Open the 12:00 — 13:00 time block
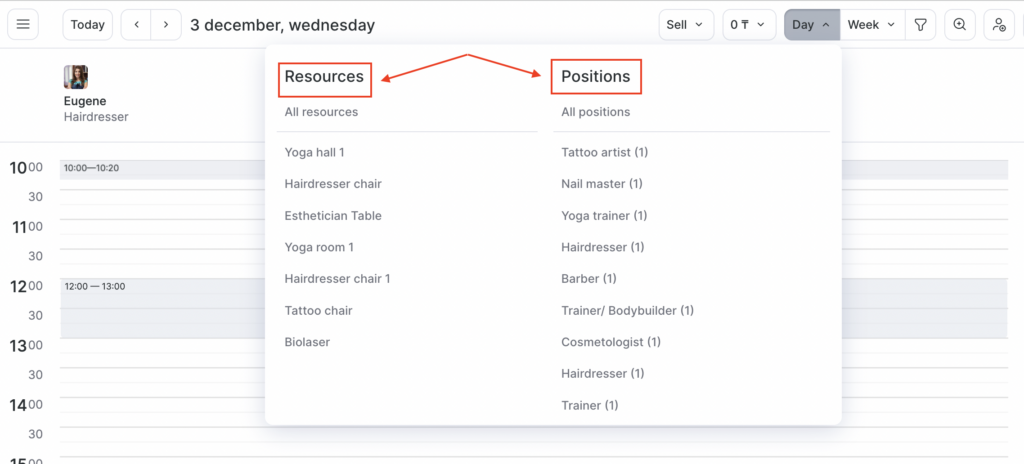 click(160, 308)
